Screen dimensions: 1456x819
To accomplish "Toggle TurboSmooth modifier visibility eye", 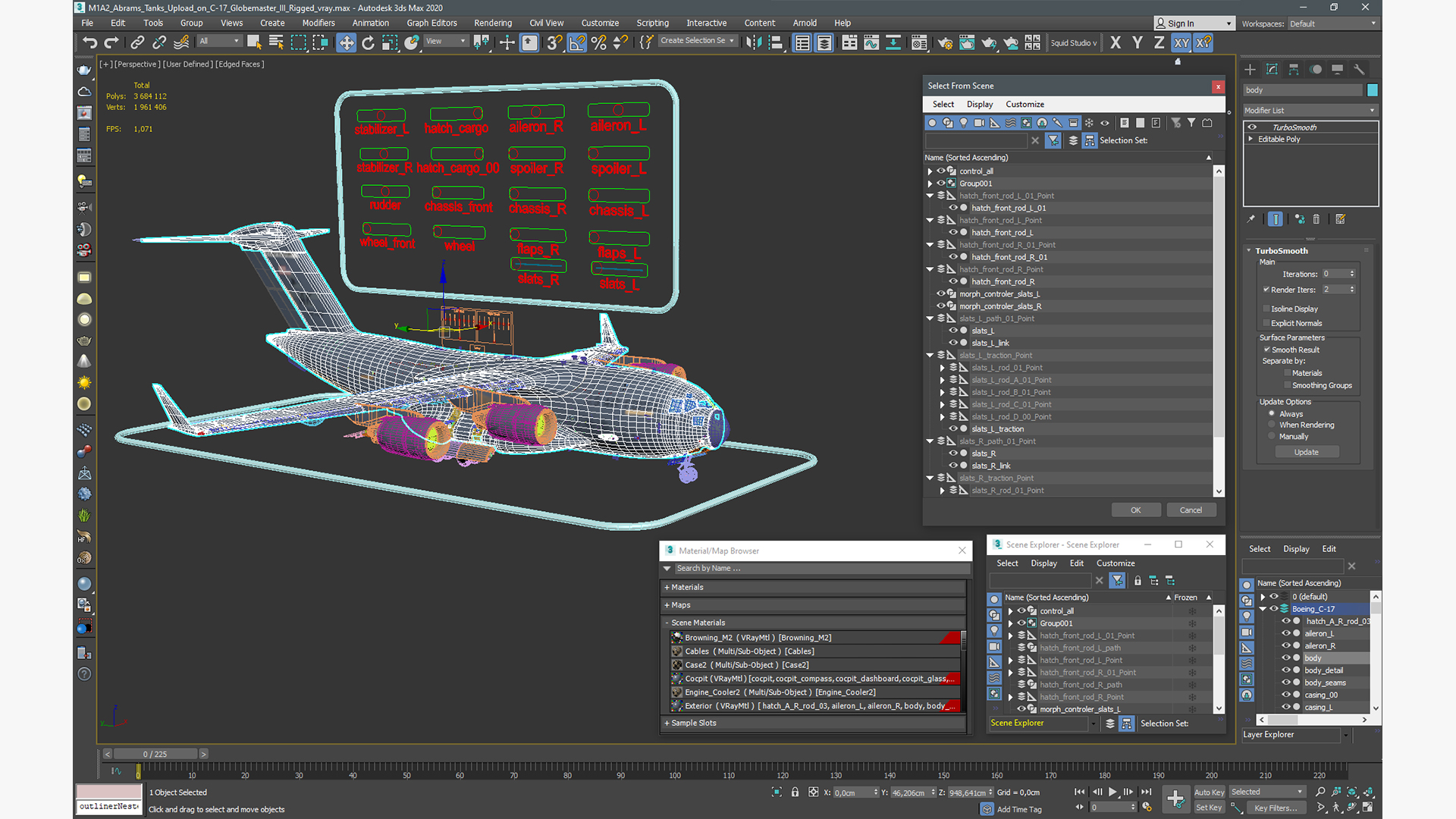I will (x=1252, y=127).
